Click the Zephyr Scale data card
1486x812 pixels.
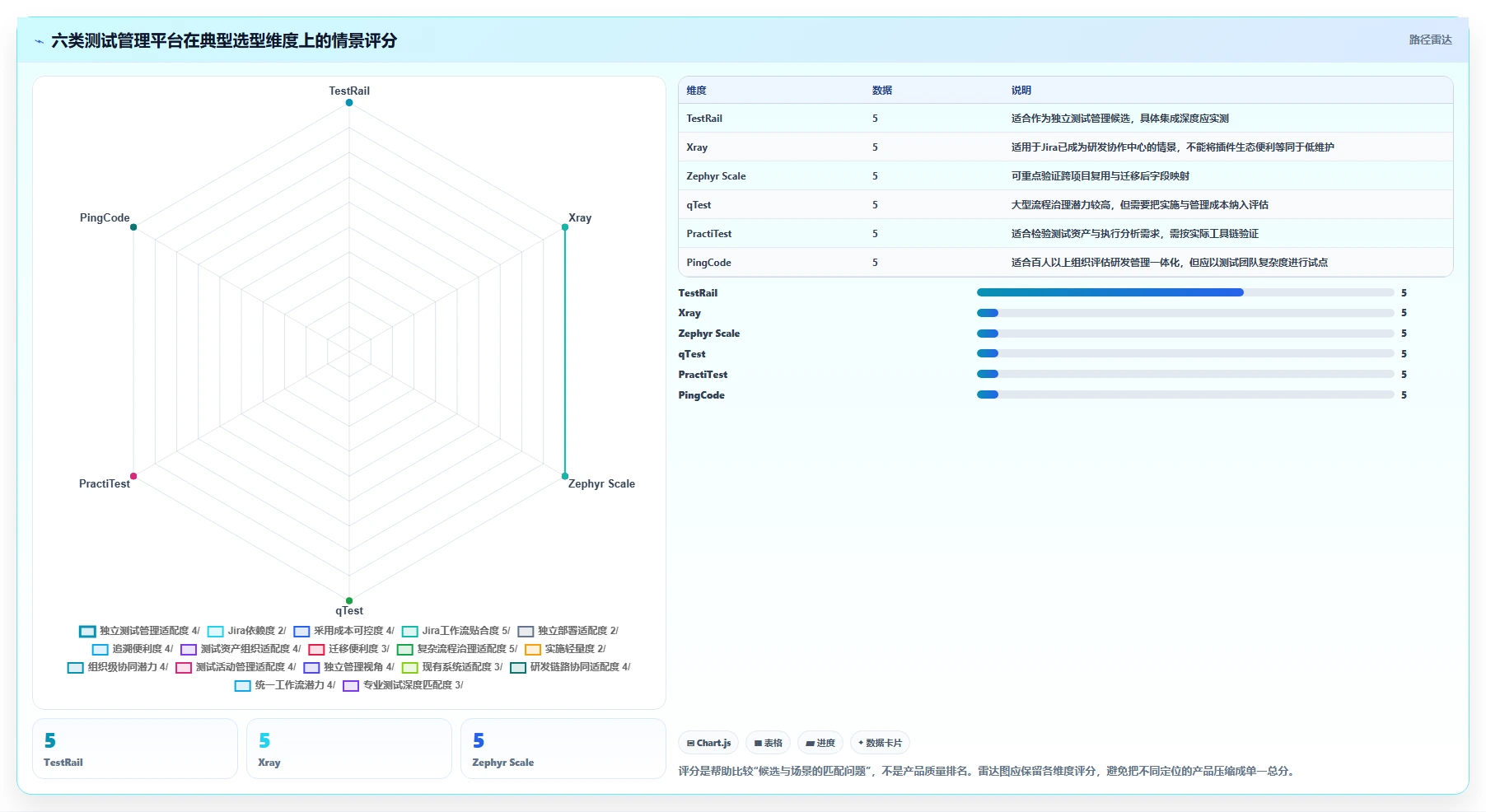563,749
